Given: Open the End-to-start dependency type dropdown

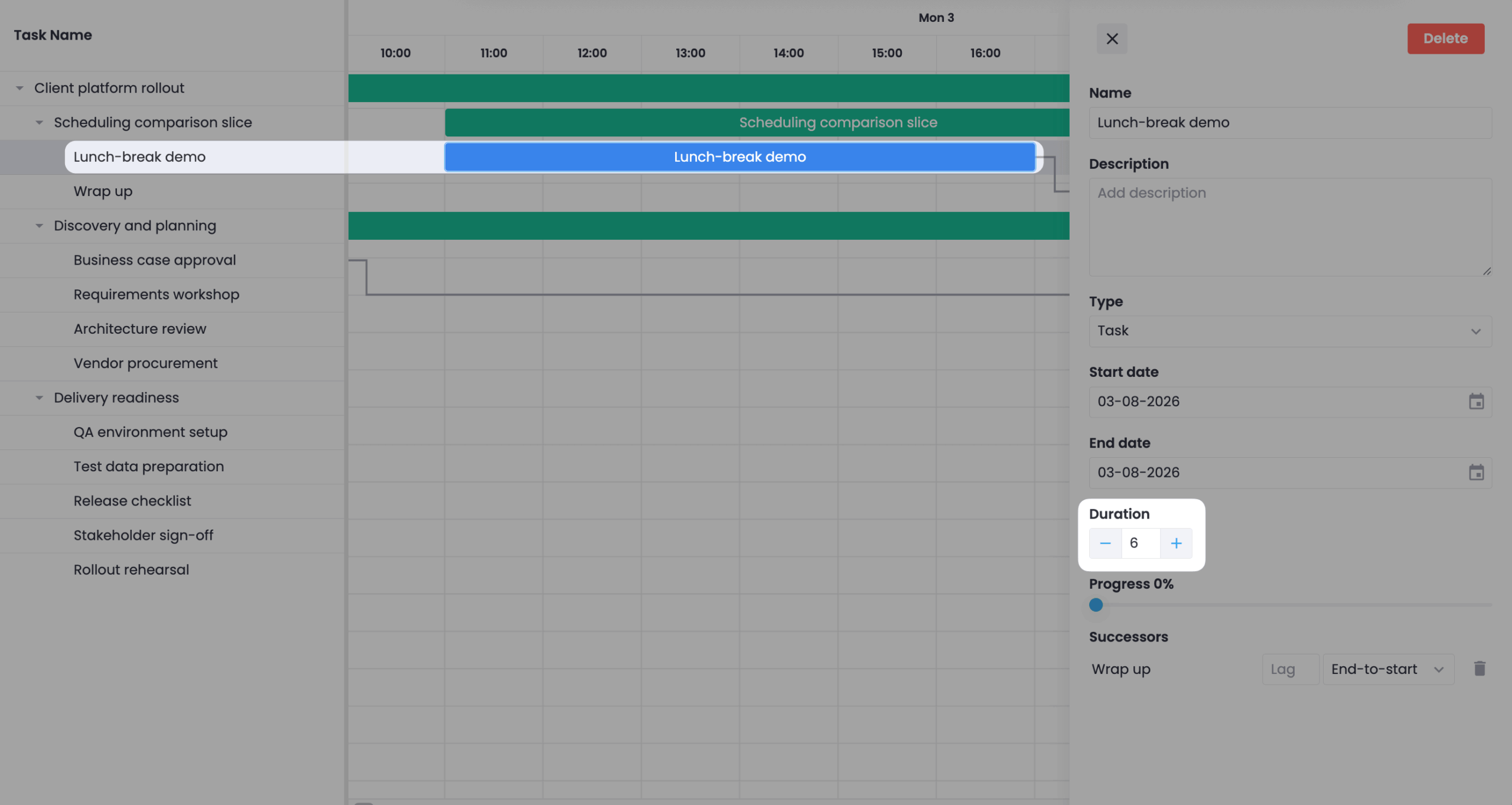Looking at the screenshot, I should [1388, 669].
